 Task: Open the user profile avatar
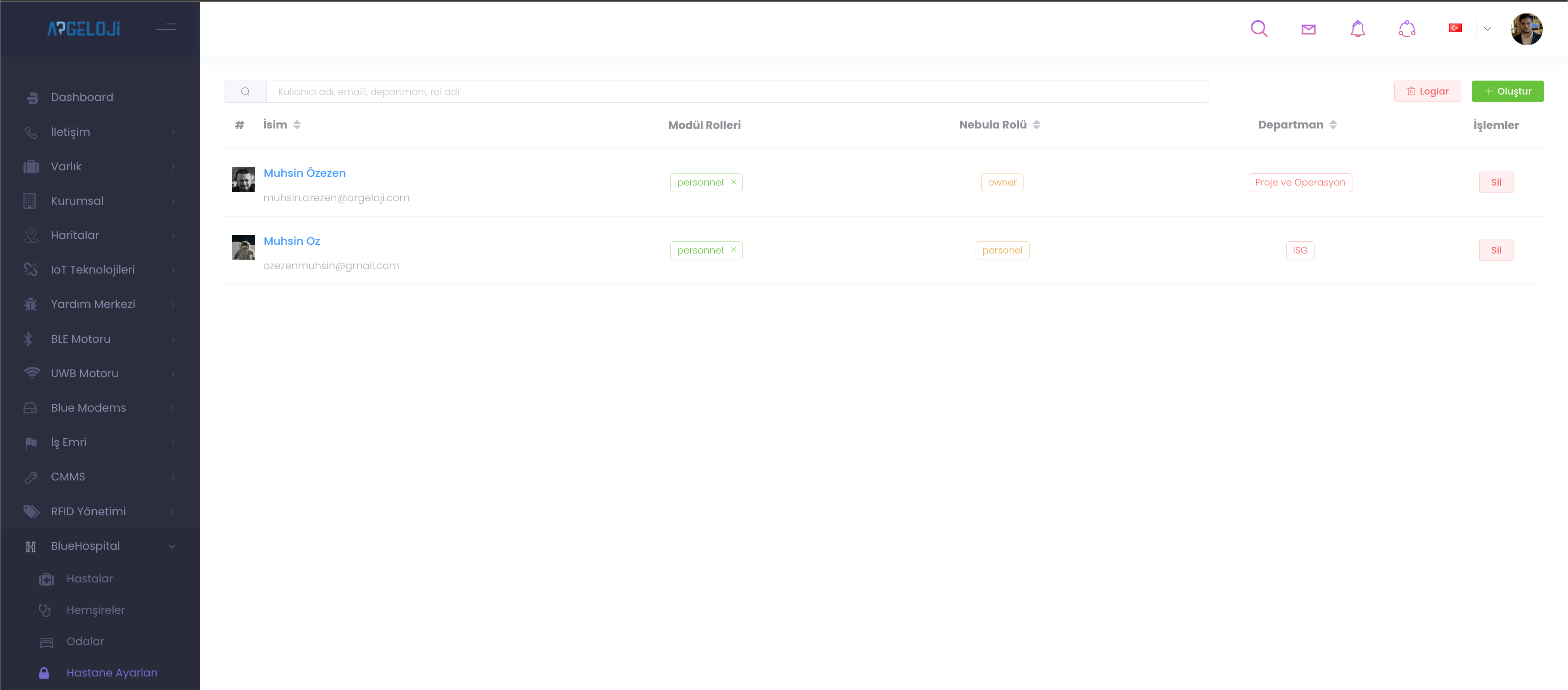pos(1526,29)
